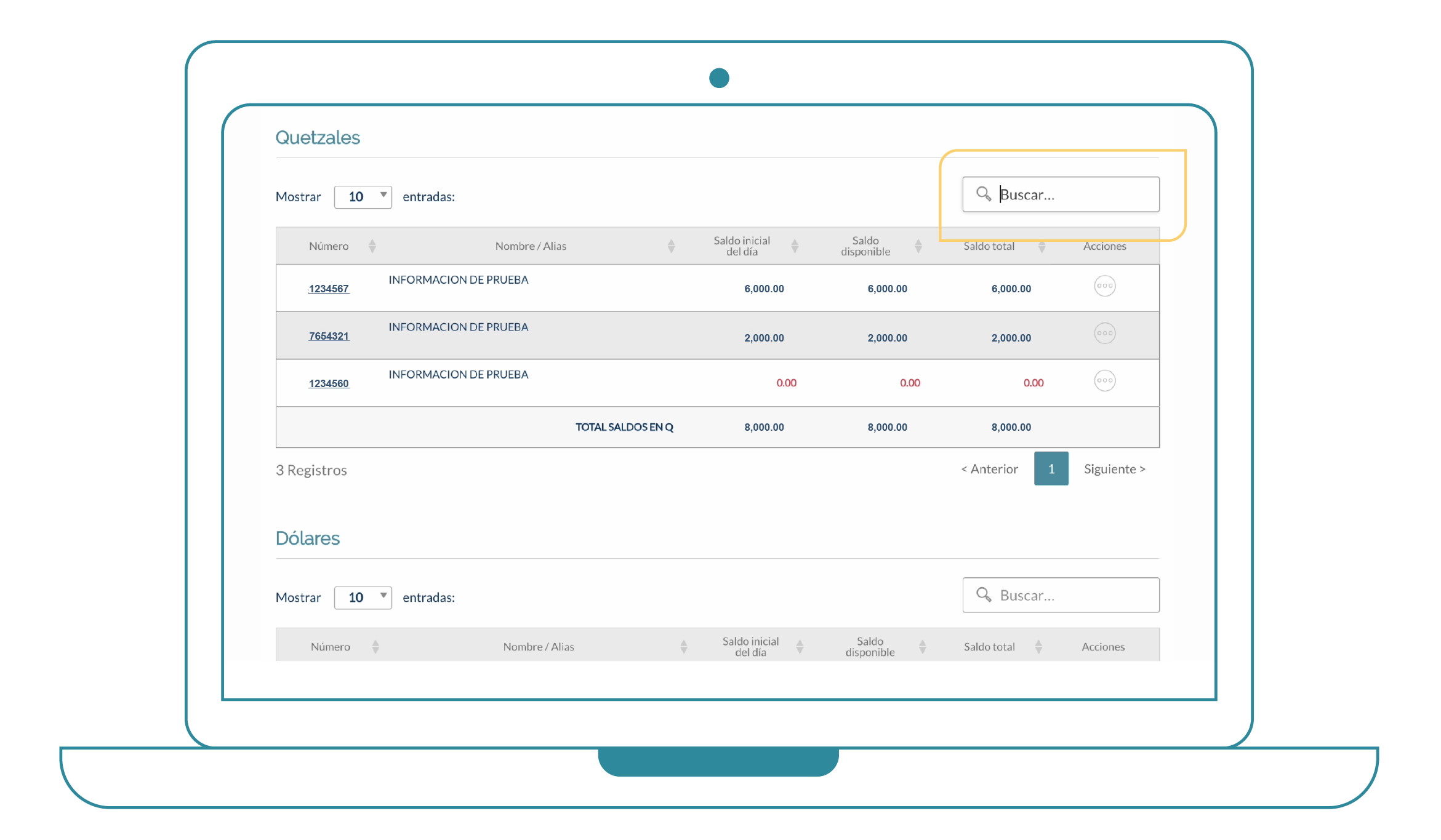Expand Dólares Mostrar entries dropdown
This screenshot has height=840, width=1441.
[x=363, y=598]
